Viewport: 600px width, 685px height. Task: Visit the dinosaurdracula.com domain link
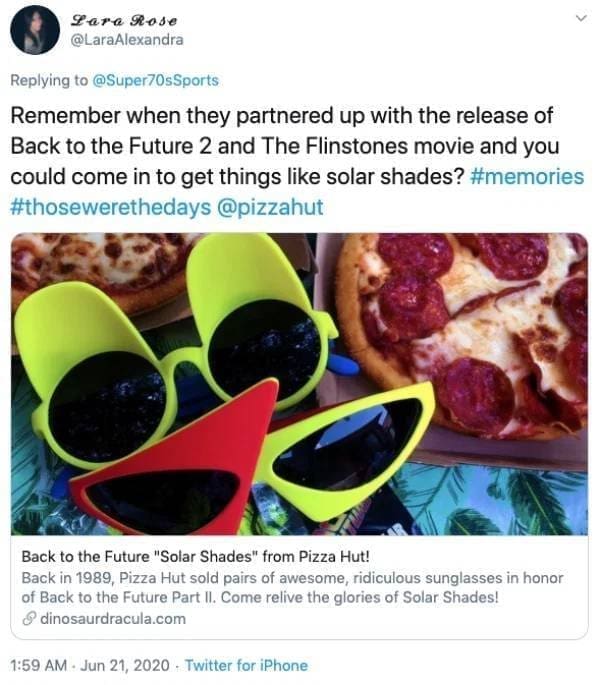click(x=112, y=619)
